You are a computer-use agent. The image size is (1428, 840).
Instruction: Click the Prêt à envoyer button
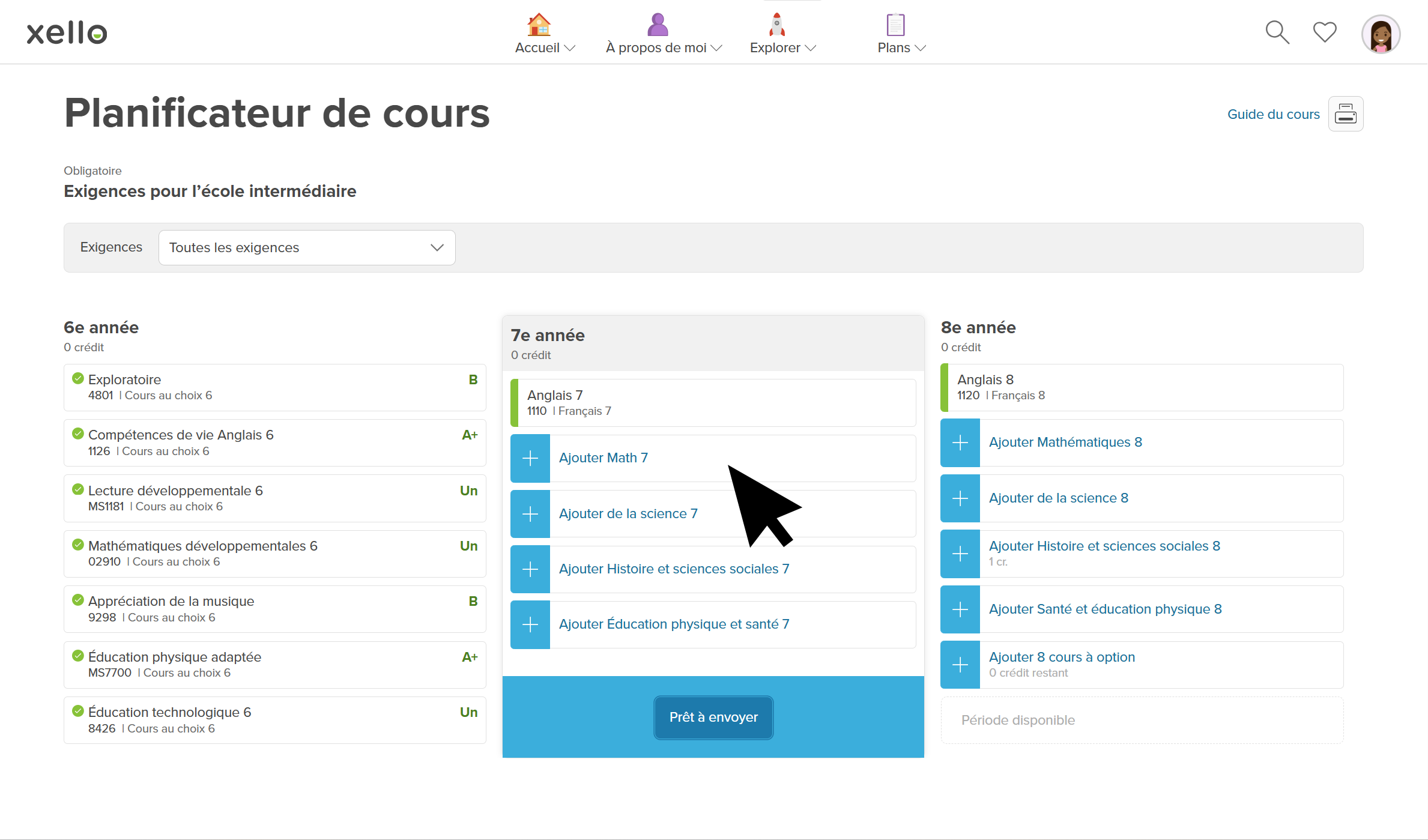coord(713,718)
